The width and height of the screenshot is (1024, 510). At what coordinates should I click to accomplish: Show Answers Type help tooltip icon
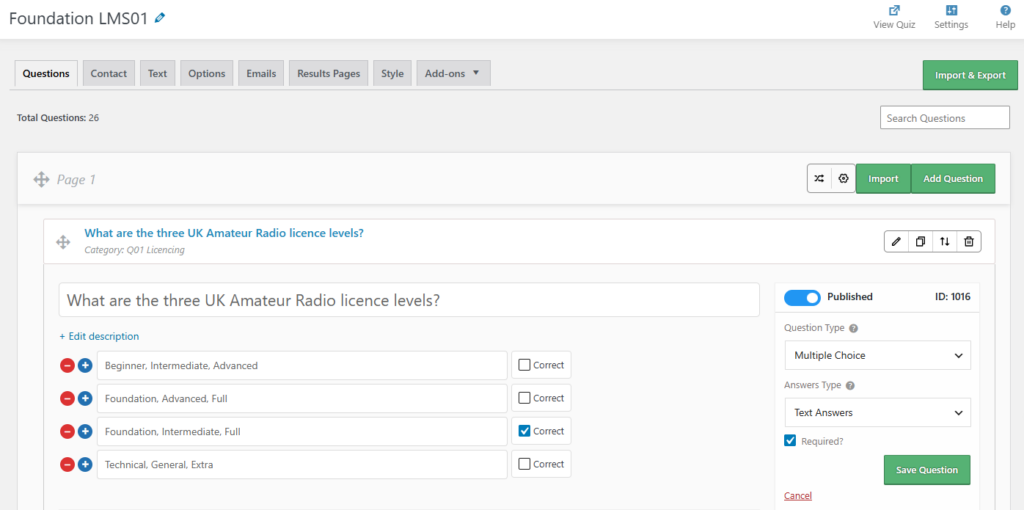click(850, 385)
